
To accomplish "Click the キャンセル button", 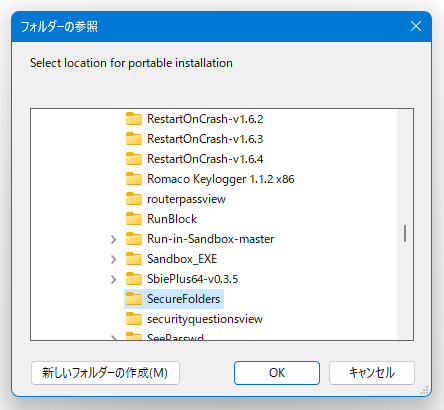I will click(x=372, y=373).
